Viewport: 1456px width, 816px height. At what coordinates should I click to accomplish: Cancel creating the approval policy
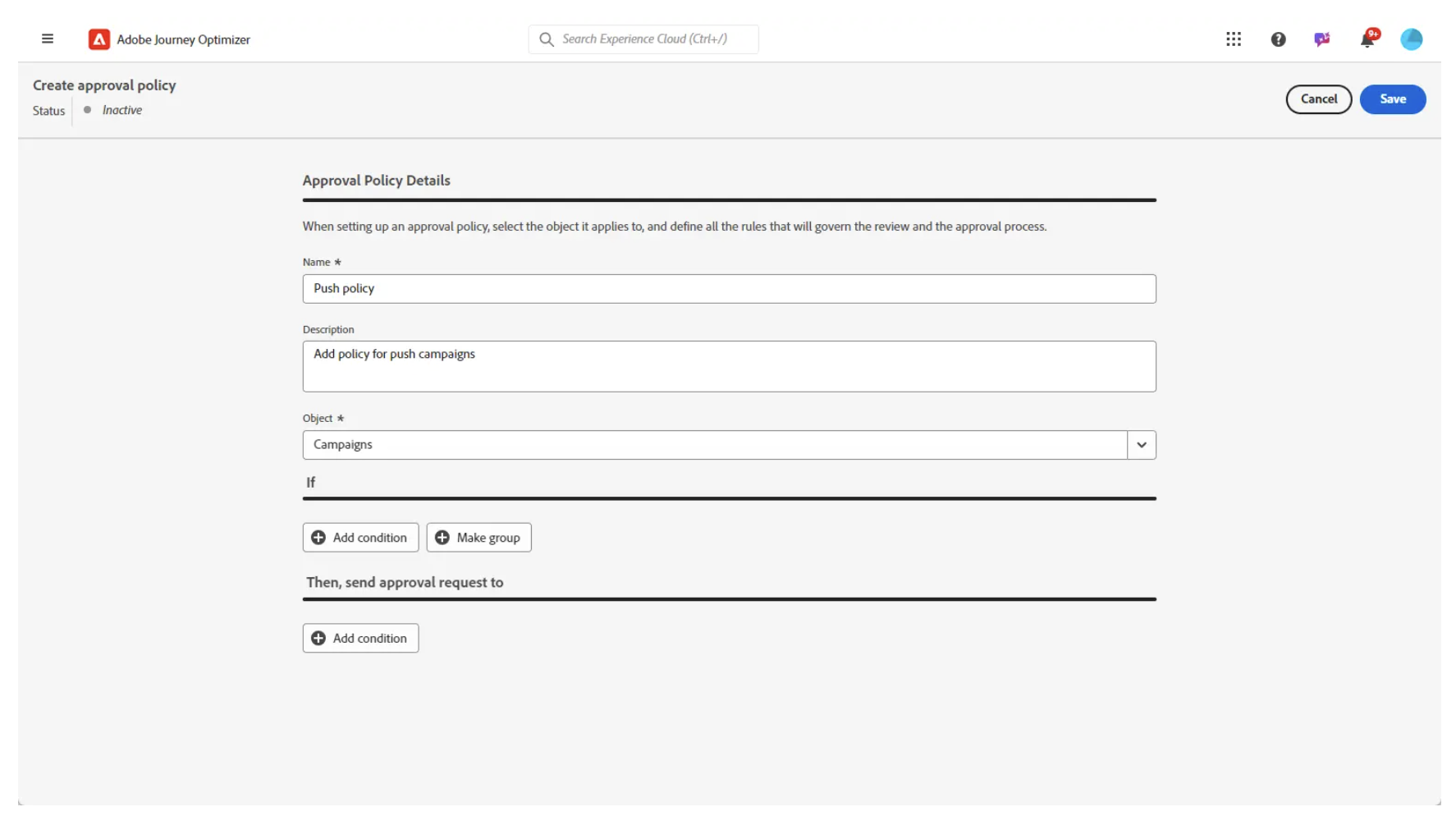(1318, 99)
